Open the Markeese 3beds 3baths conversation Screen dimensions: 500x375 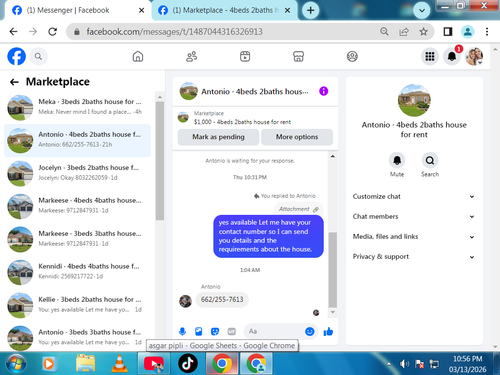coord(77,239)
